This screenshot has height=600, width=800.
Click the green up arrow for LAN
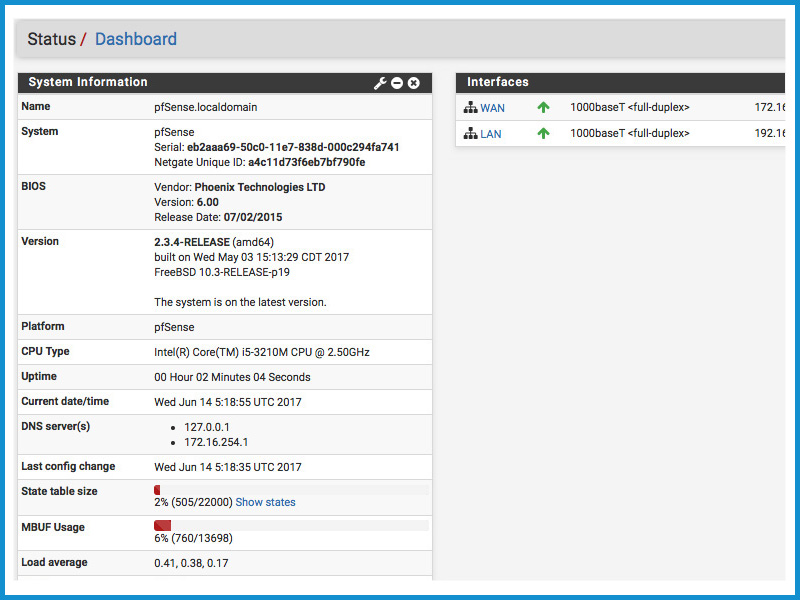[x=543, y=133]
